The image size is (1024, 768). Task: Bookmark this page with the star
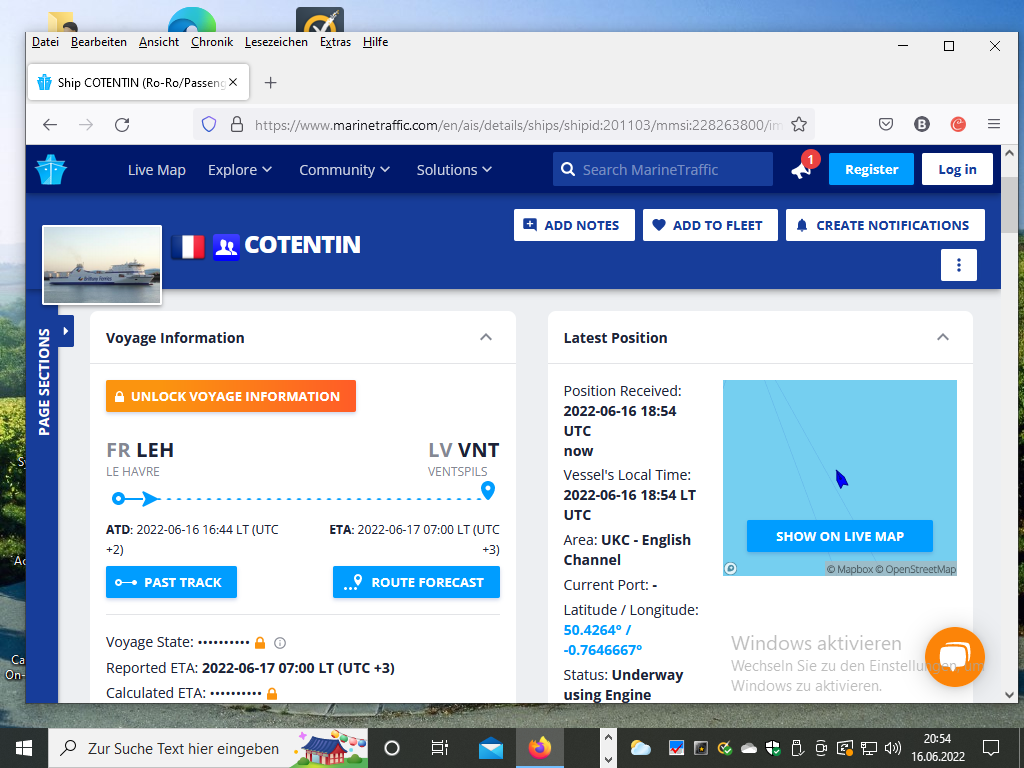tap(799, 125)
